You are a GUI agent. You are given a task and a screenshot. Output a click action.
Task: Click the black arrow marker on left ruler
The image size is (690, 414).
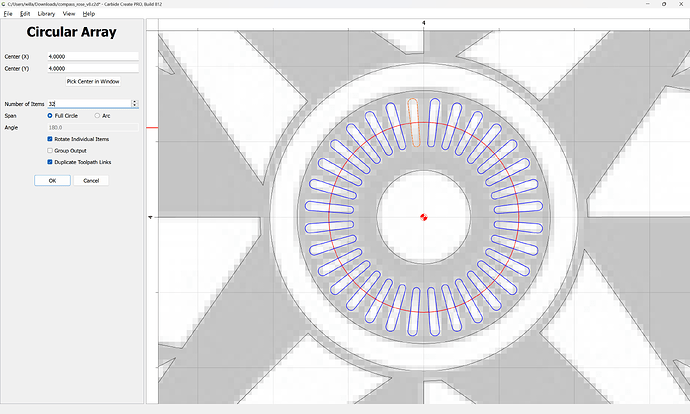pyautogui.click(x=151, y=216)
